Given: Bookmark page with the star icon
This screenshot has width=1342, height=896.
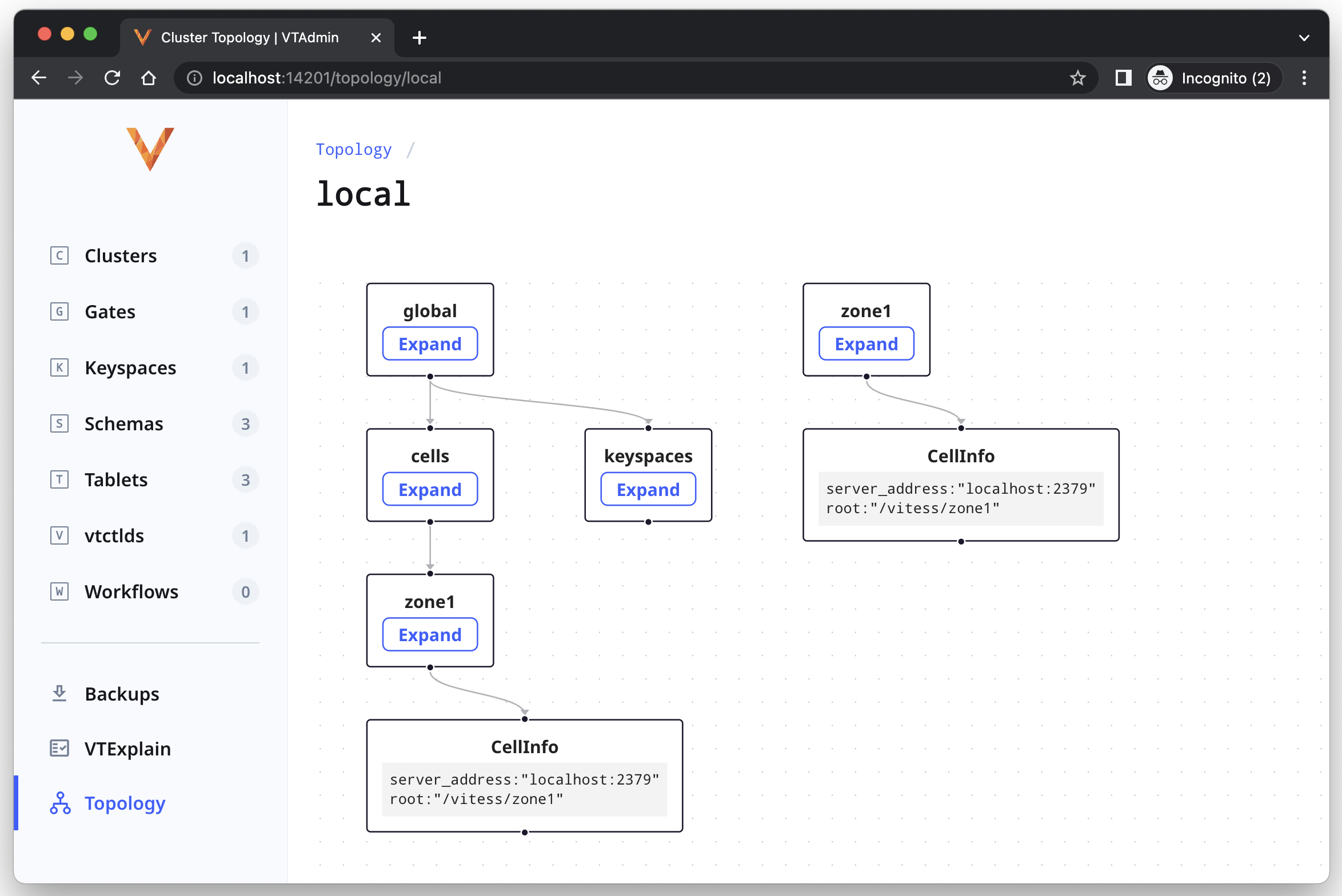Looking at the screenshot, I should click(1077, 78).
